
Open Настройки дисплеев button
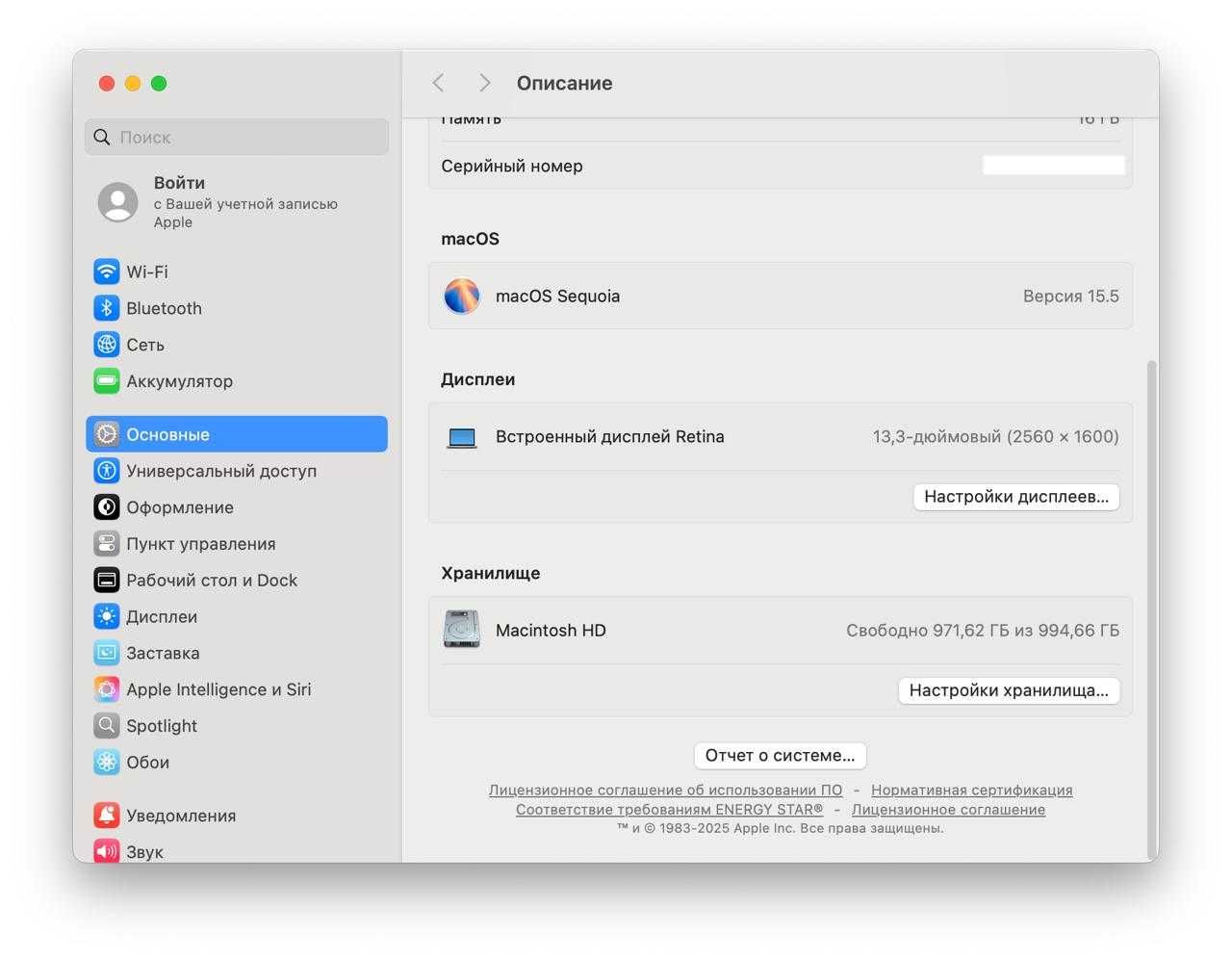tap(1016, 497)
